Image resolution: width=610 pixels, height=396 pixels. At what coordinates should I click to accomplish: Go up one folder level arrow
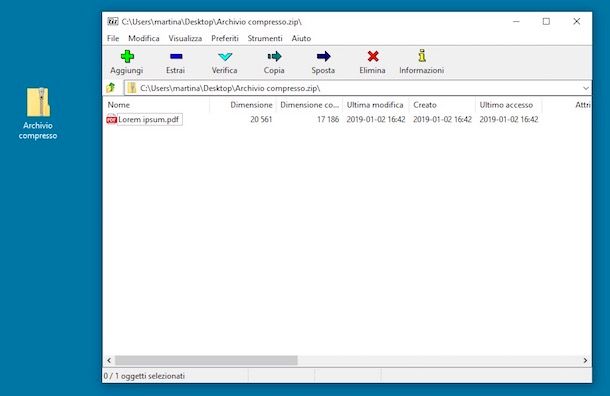(111, 88)
